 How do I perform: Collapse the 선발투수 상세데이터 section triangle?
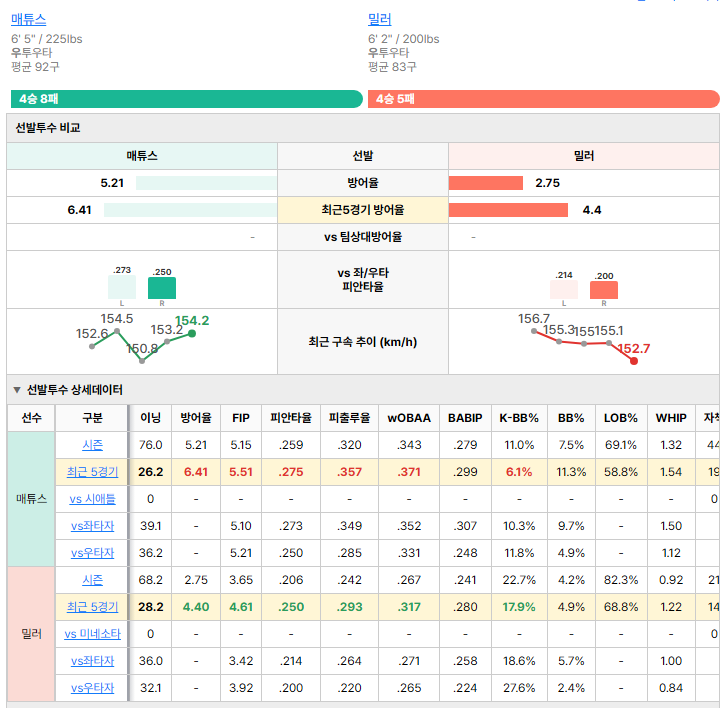pos(17,390)
